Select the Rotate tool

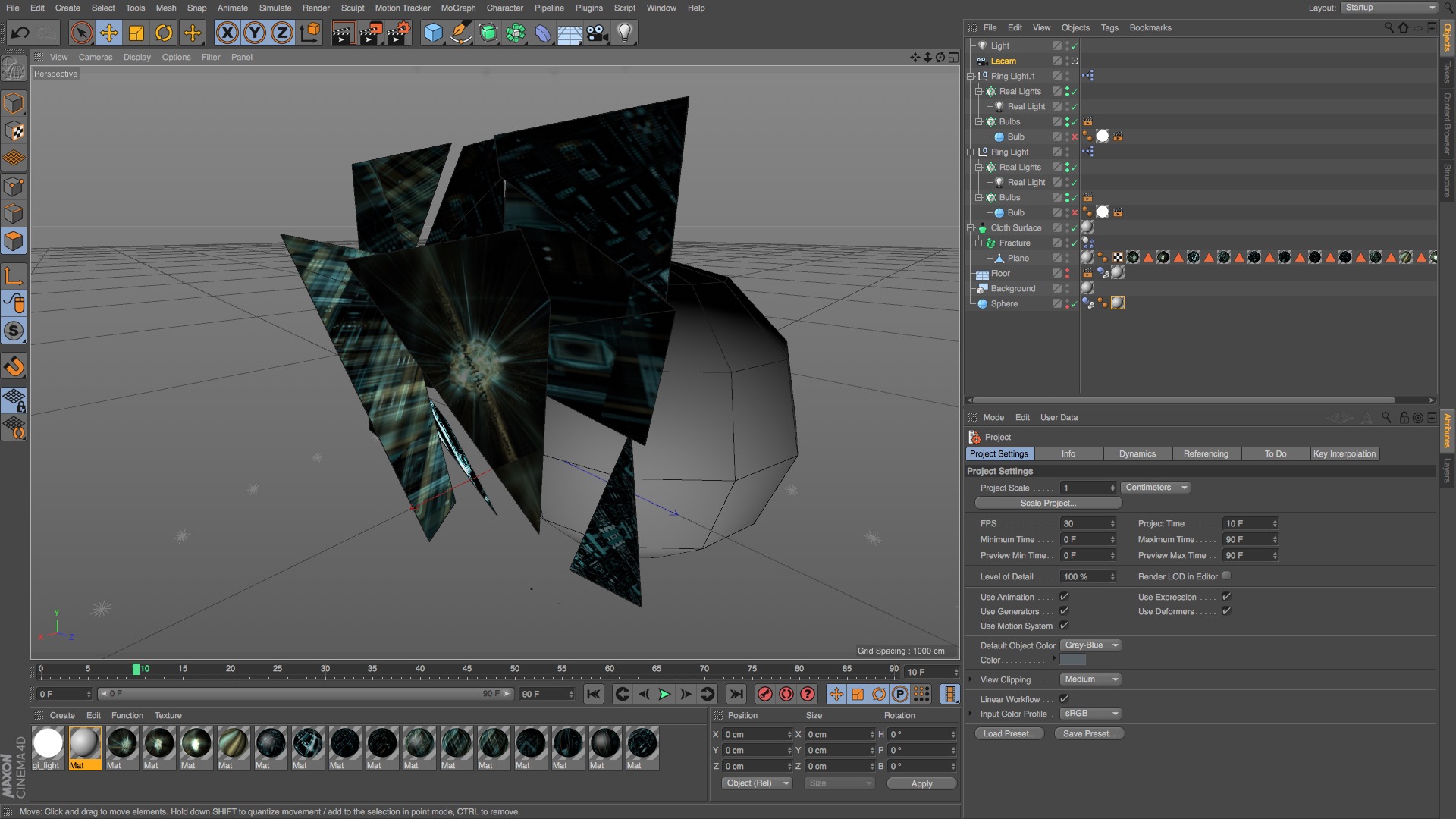click(164, 33)
